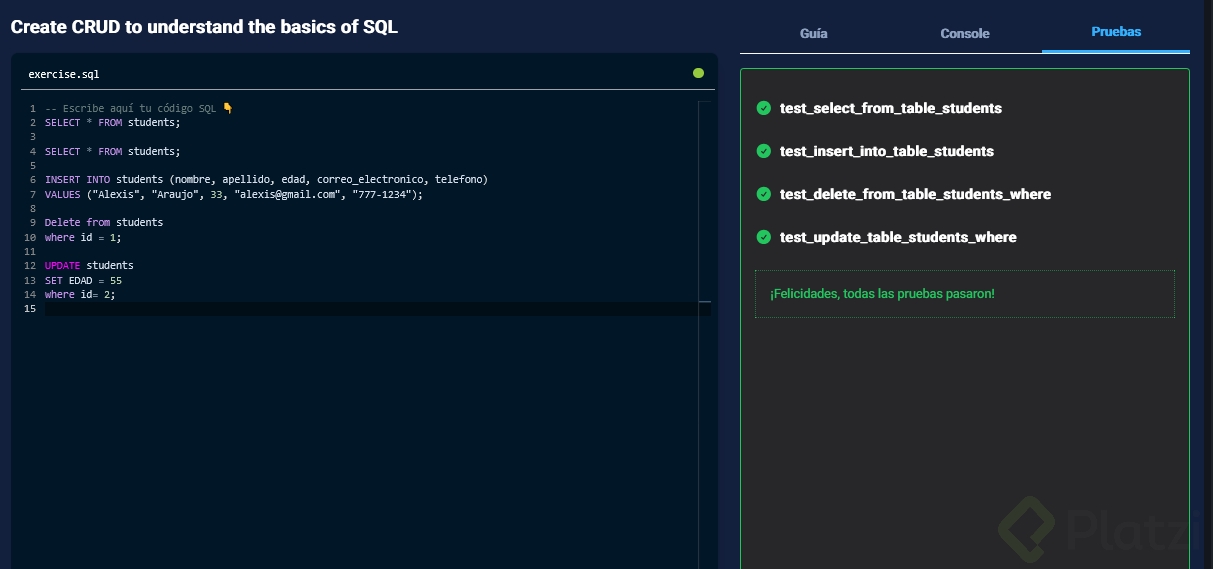Select the Pruebas tab

(1116, 32)
